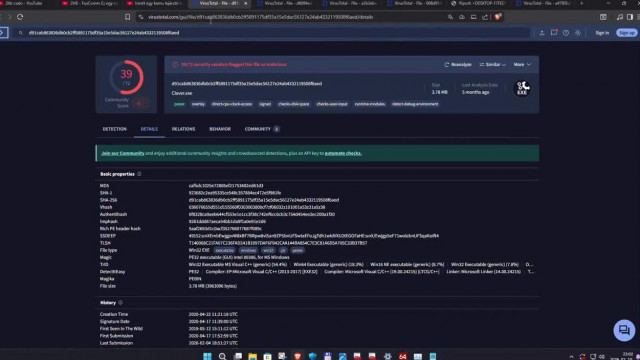Click the info icon next to History
Image resolution: width=640 pixels, height=360 pixels.
120,303
